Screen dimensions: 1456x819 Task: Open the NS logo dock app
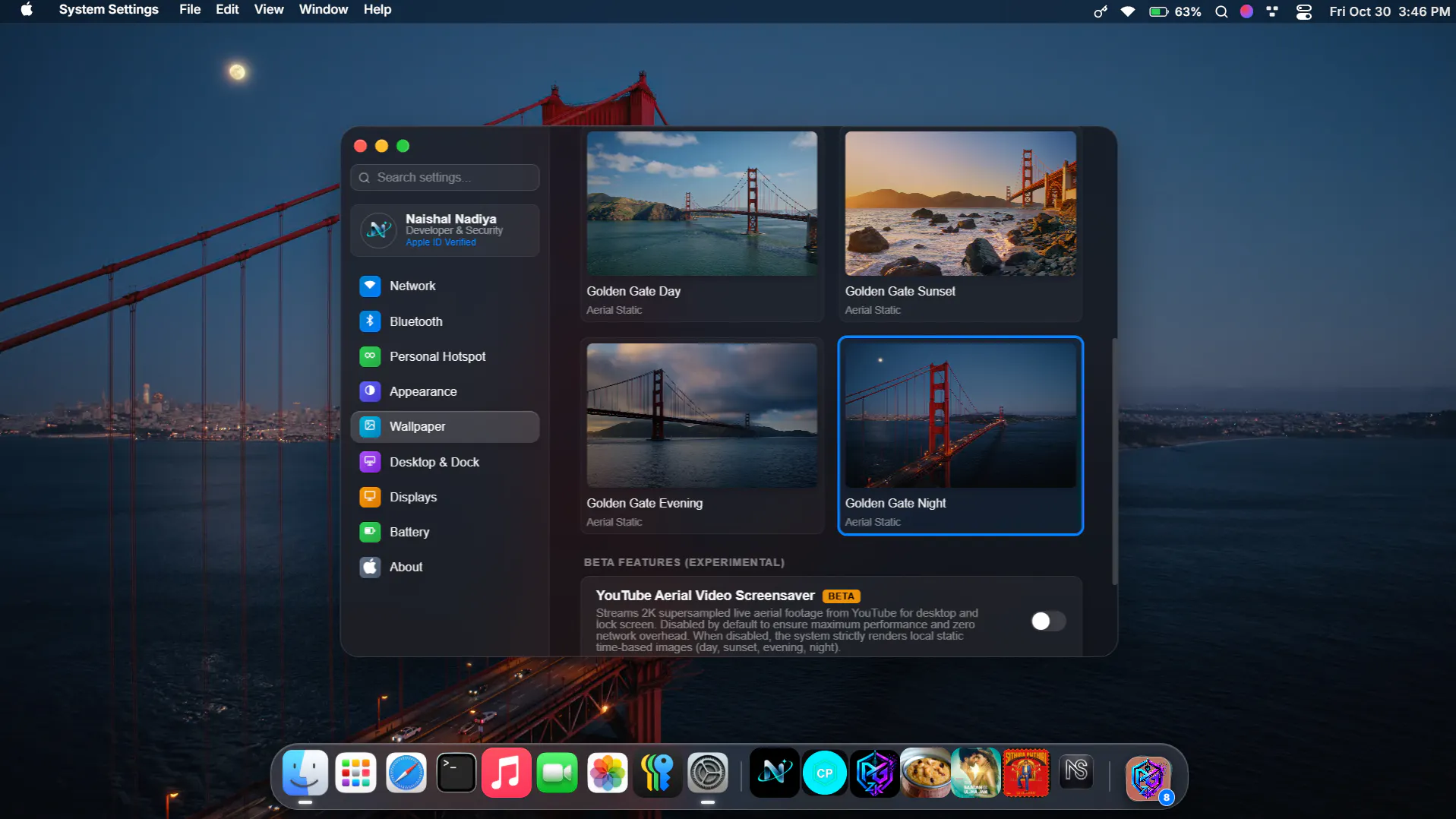pyautogui.click(x=1076, y=772)
